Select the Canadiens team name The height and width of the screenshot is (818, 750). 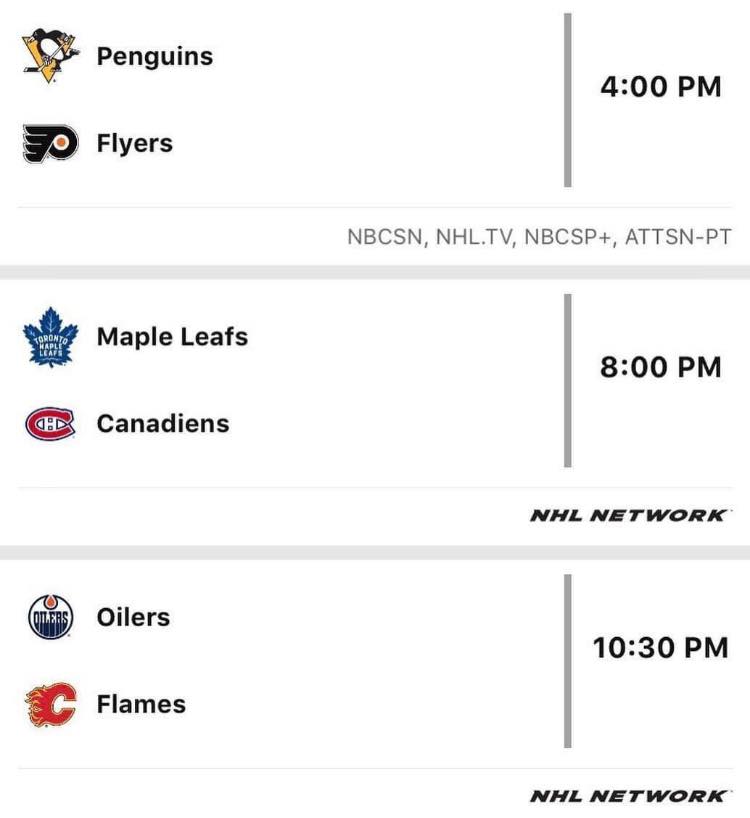click(163, 423)
